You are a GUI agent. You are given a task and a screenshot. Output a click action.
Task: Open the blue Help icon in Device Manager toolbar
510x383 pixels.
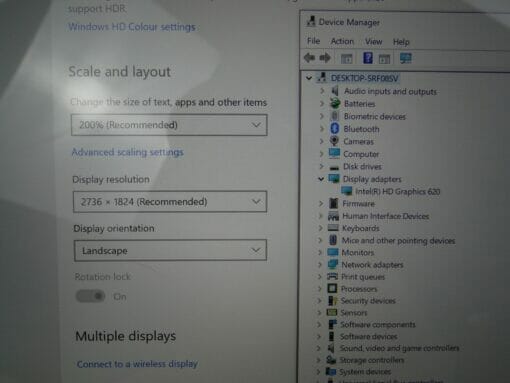368,58
